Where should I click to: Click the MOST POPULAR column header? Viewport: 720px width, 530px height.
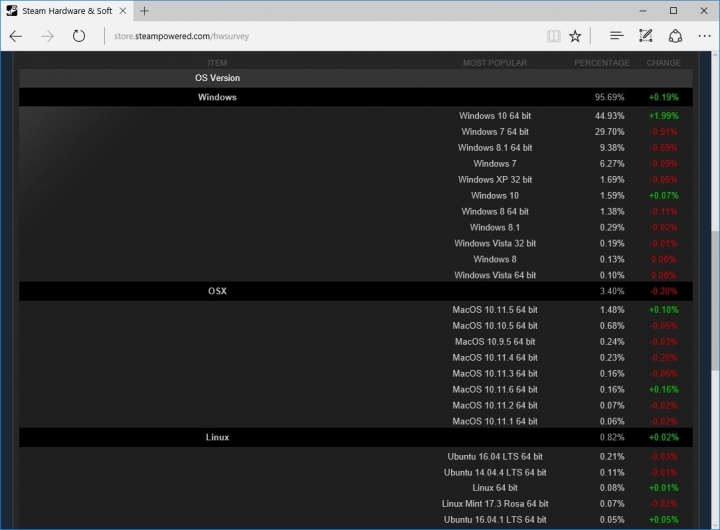point(495,63)
